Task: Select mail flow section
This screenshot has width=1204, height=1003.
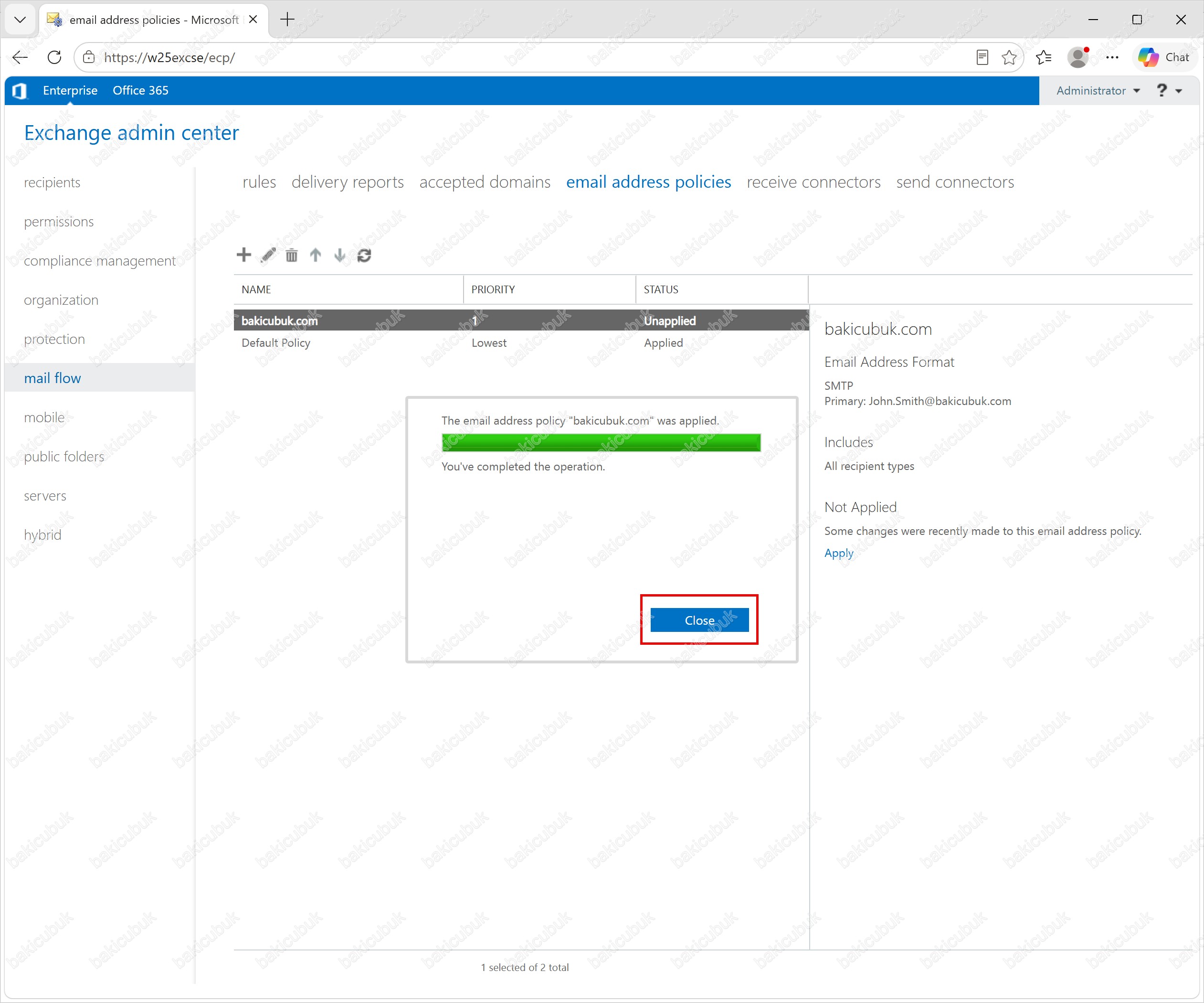Action: pyautogui.click(x=100, y=378)
